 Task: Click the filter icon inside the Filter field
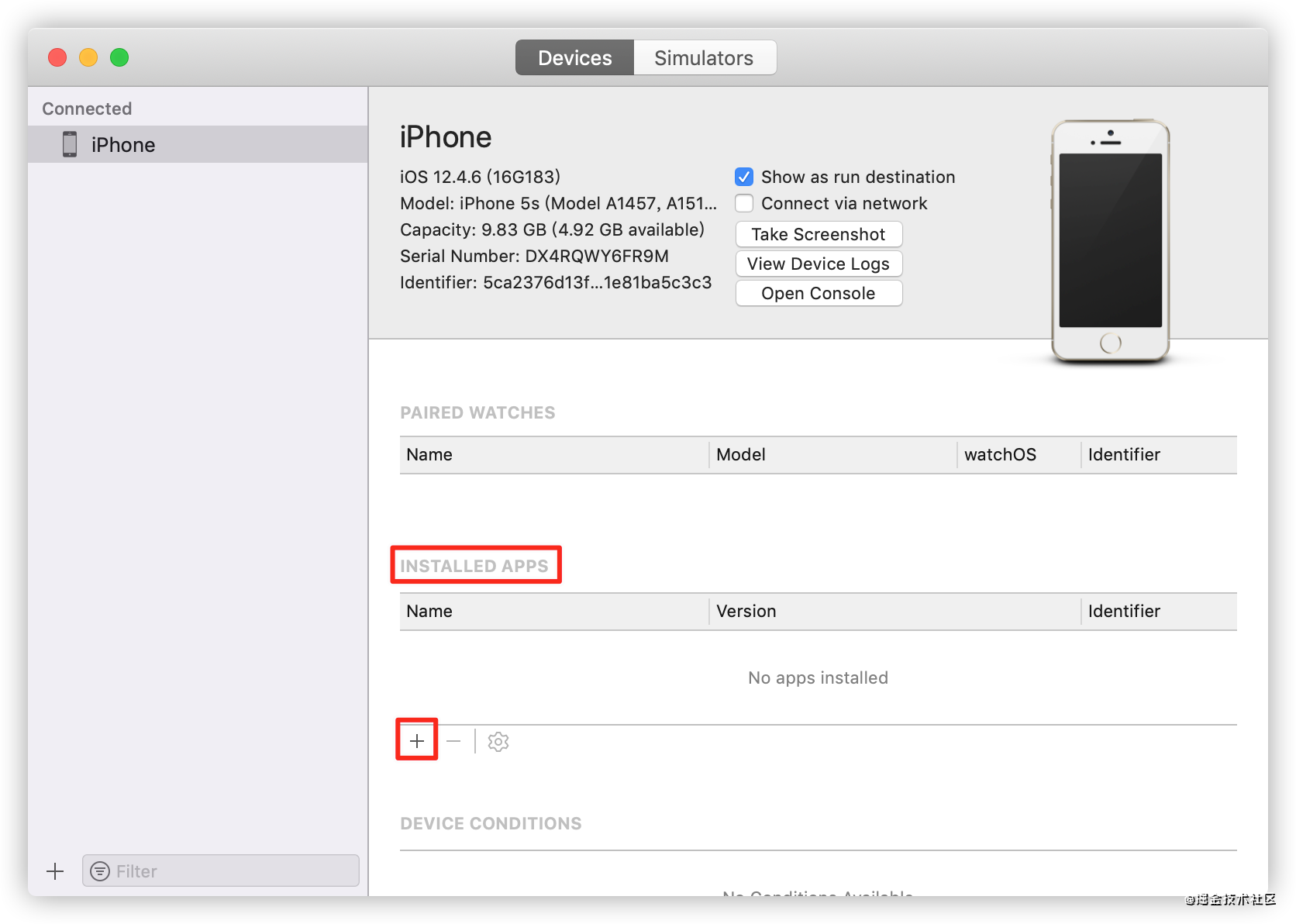coord(100,871)
